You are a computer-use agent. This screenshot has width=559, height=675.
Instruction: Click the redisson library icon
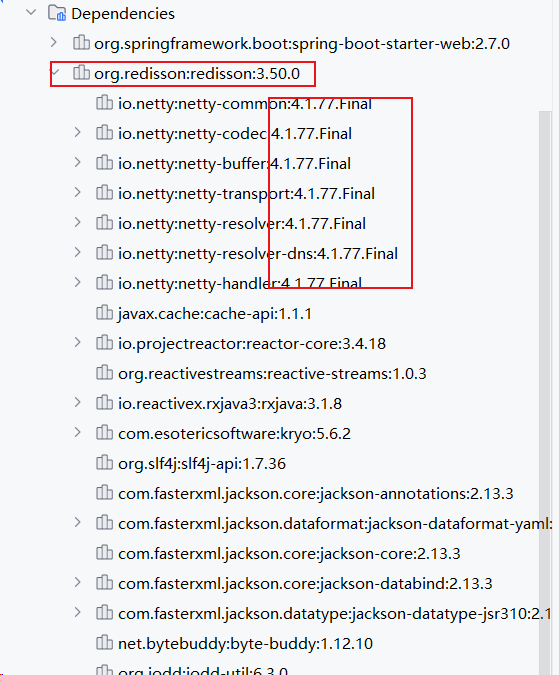click(x=81, y=73)
